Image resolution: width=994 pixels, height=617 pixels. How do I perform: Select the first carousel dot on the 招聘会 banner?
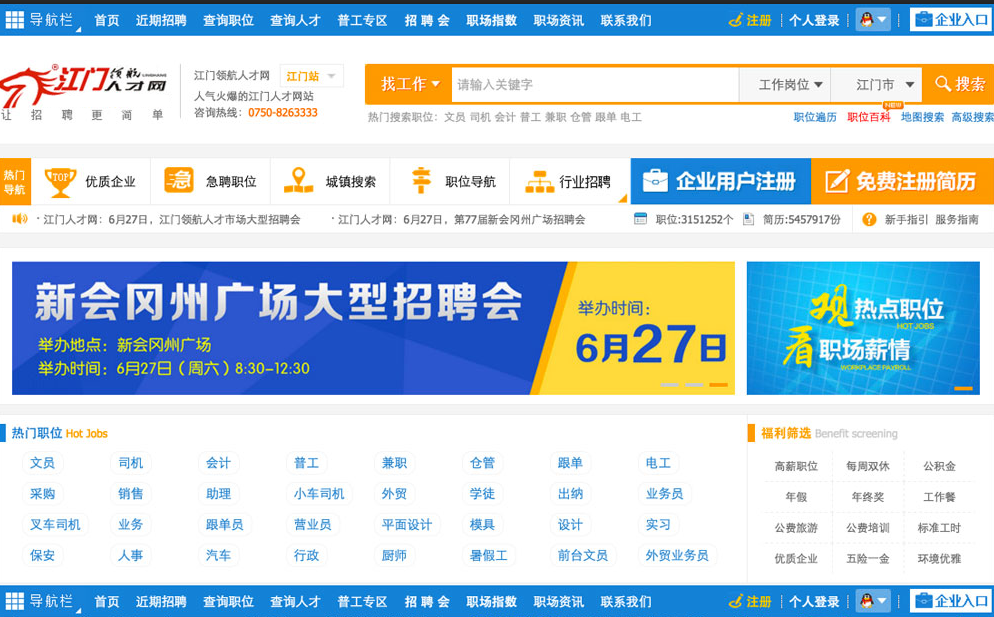[x=668, y=385]
